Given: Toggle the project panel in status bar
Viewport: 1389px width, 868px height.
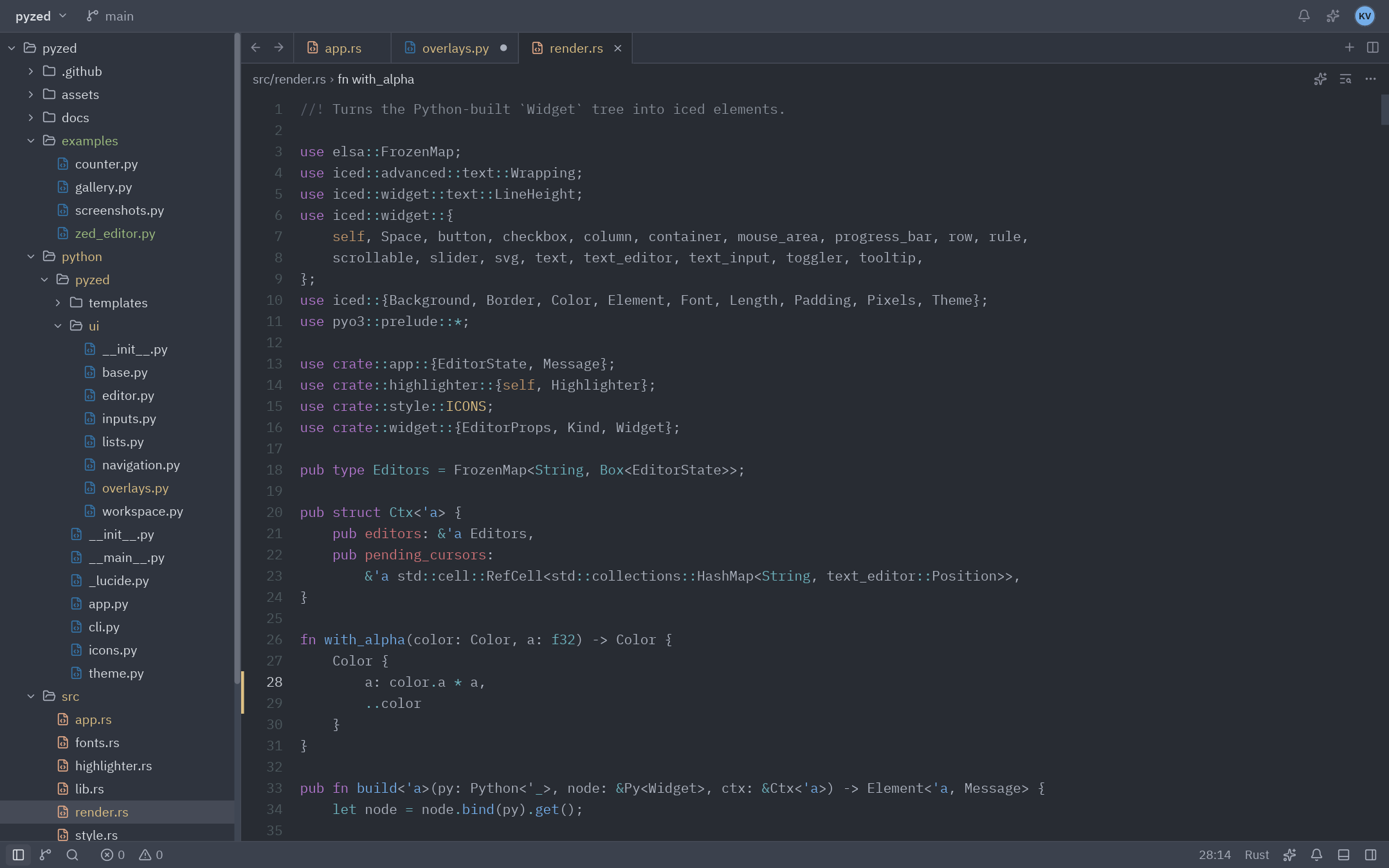Looking at the screenshot, I should [x=19, y=854].
